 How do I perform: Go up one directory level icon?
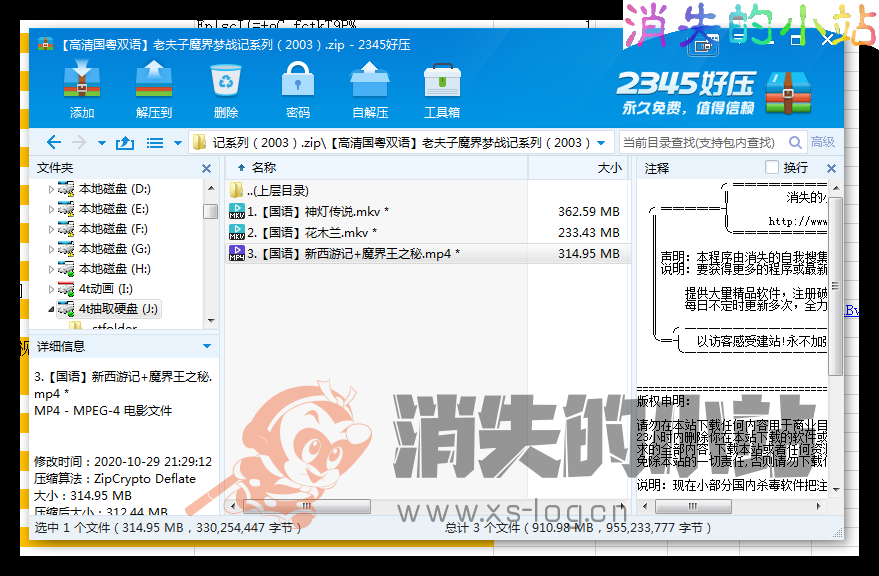tap(124, 143)
